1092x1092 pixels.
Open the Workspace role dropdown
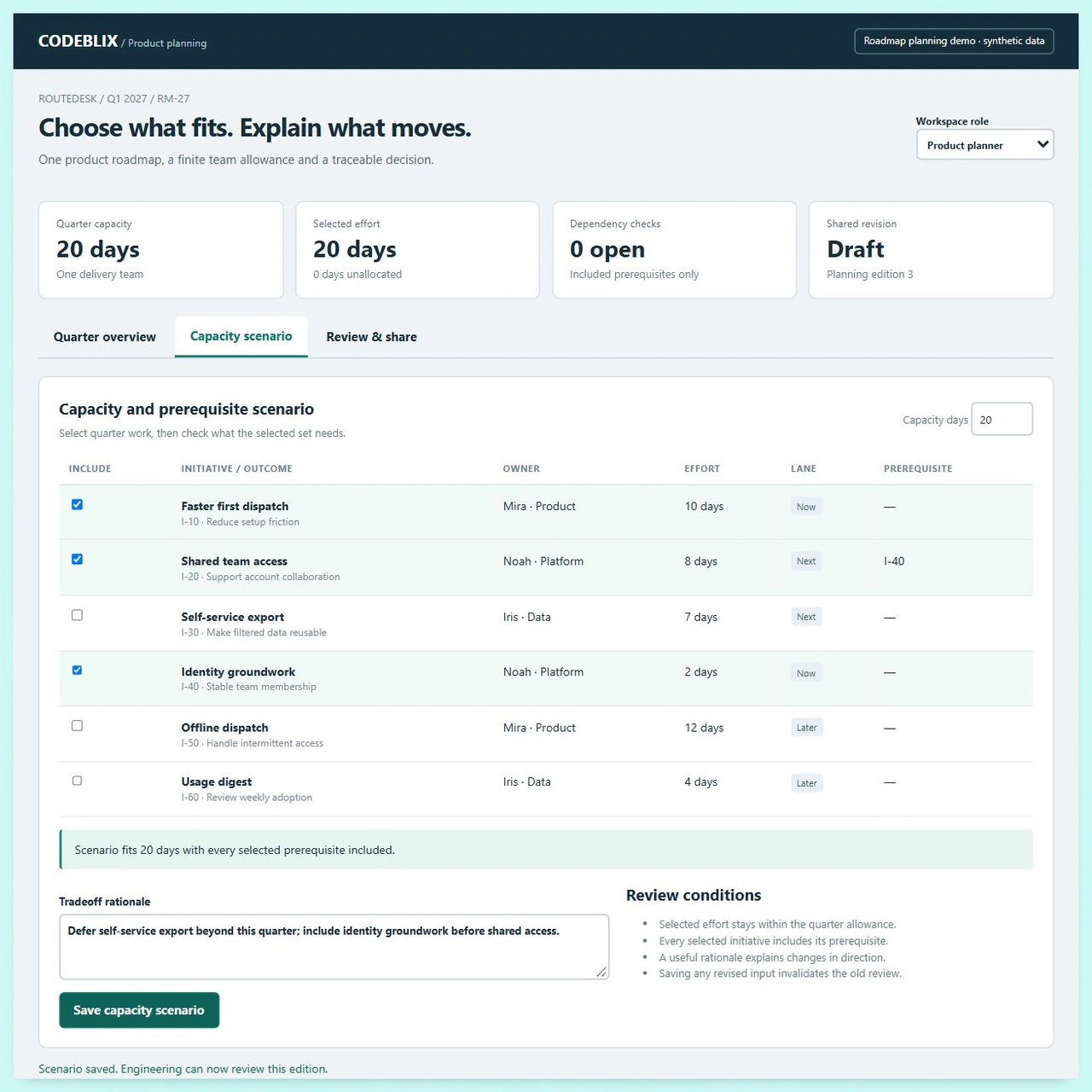(985, 144)
